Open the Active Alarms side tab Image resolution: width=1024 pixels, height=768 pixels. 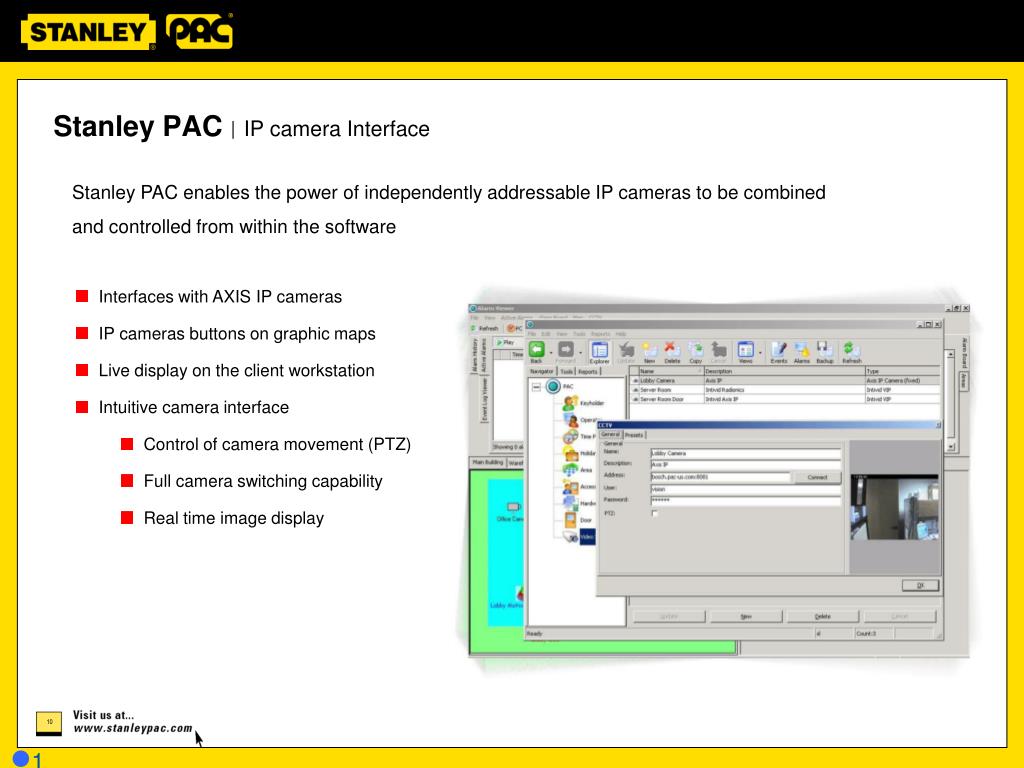tap(484, 355)
